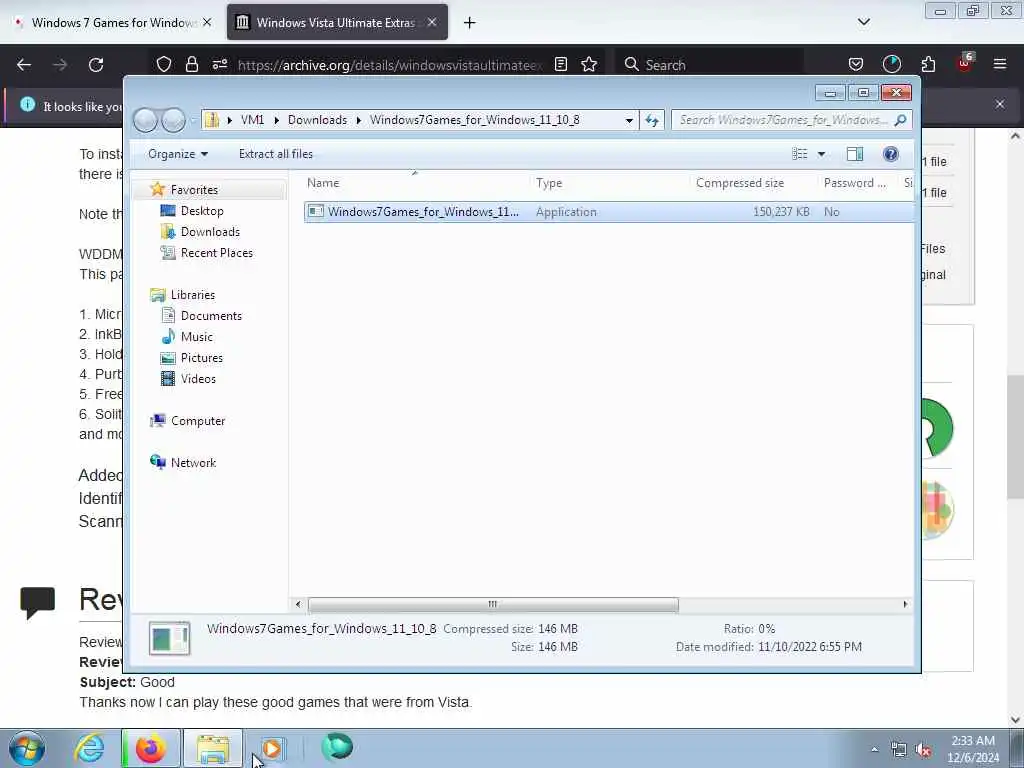Open Videos library
Screen dimensions: 1024x768
click(198, 379)
